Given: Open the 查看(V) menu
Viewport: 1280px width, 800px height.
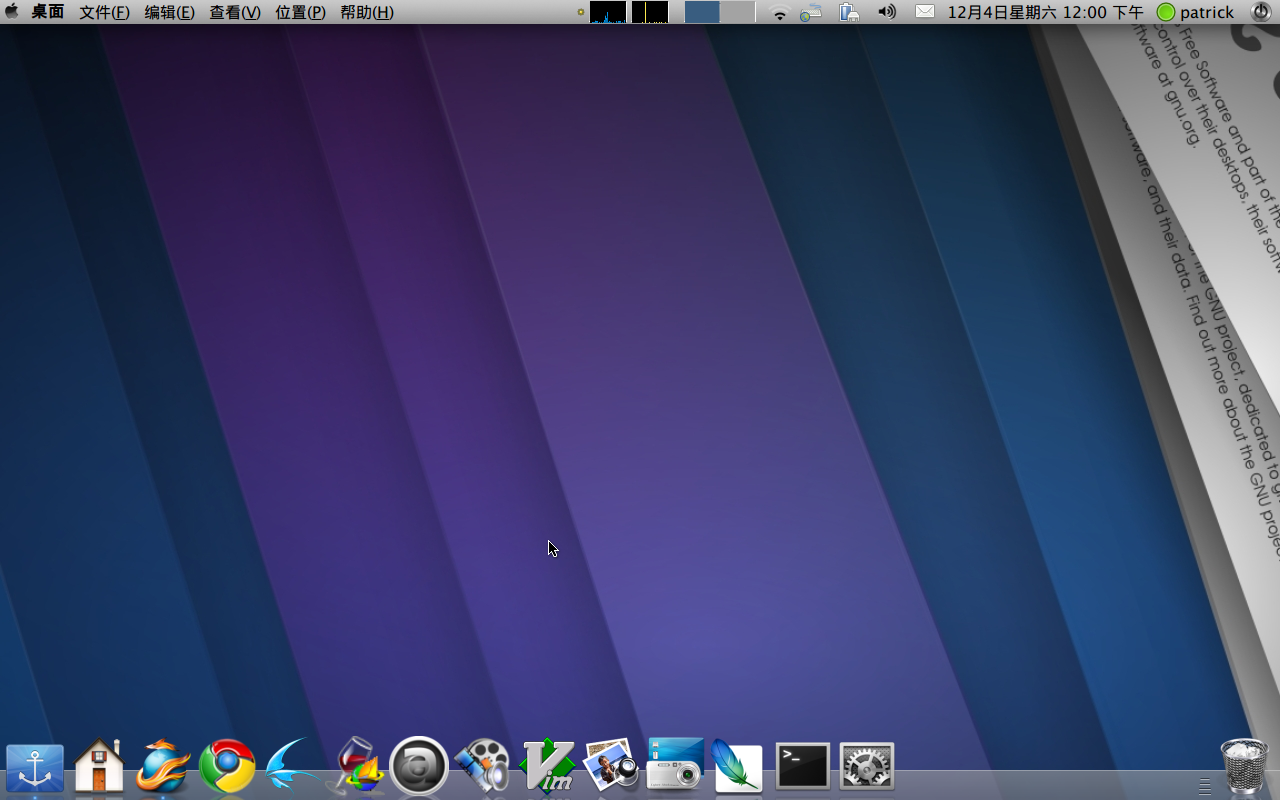Looking at the screenshot, I should pyautogui.click(x=235, y=12).
